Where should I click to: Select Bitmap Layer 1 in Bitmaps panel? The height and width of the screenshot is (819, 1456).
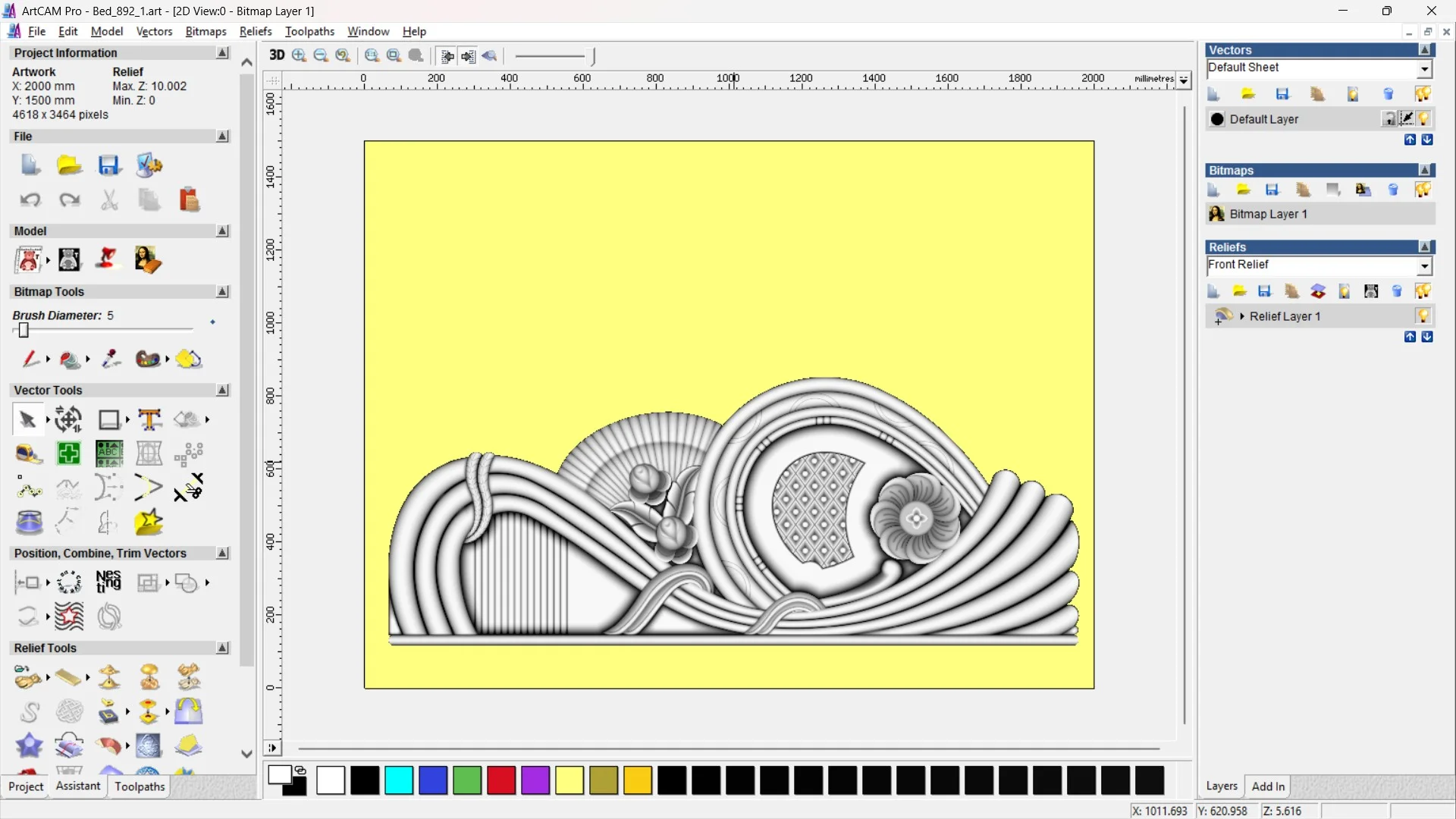pos(1268,214)
